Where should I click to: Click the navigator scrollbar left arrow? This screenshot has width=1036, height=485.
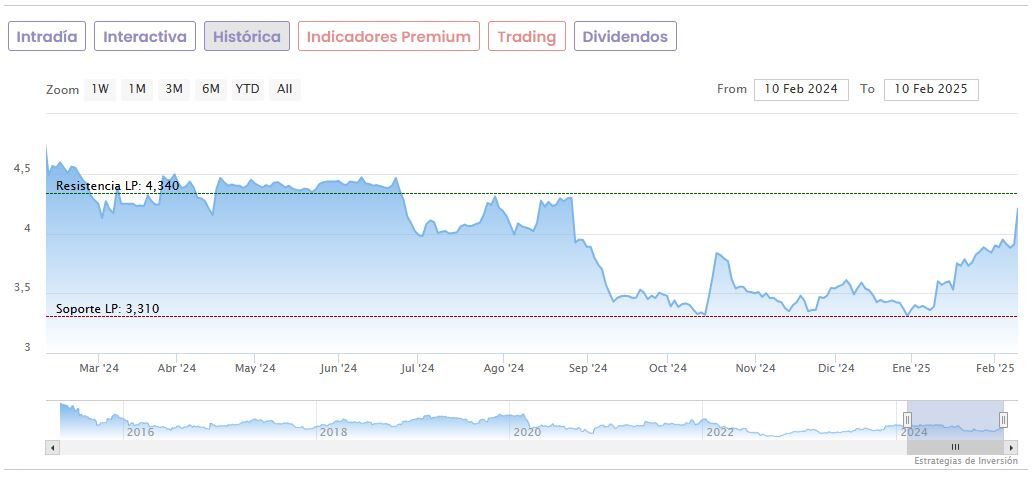[53, 447]
